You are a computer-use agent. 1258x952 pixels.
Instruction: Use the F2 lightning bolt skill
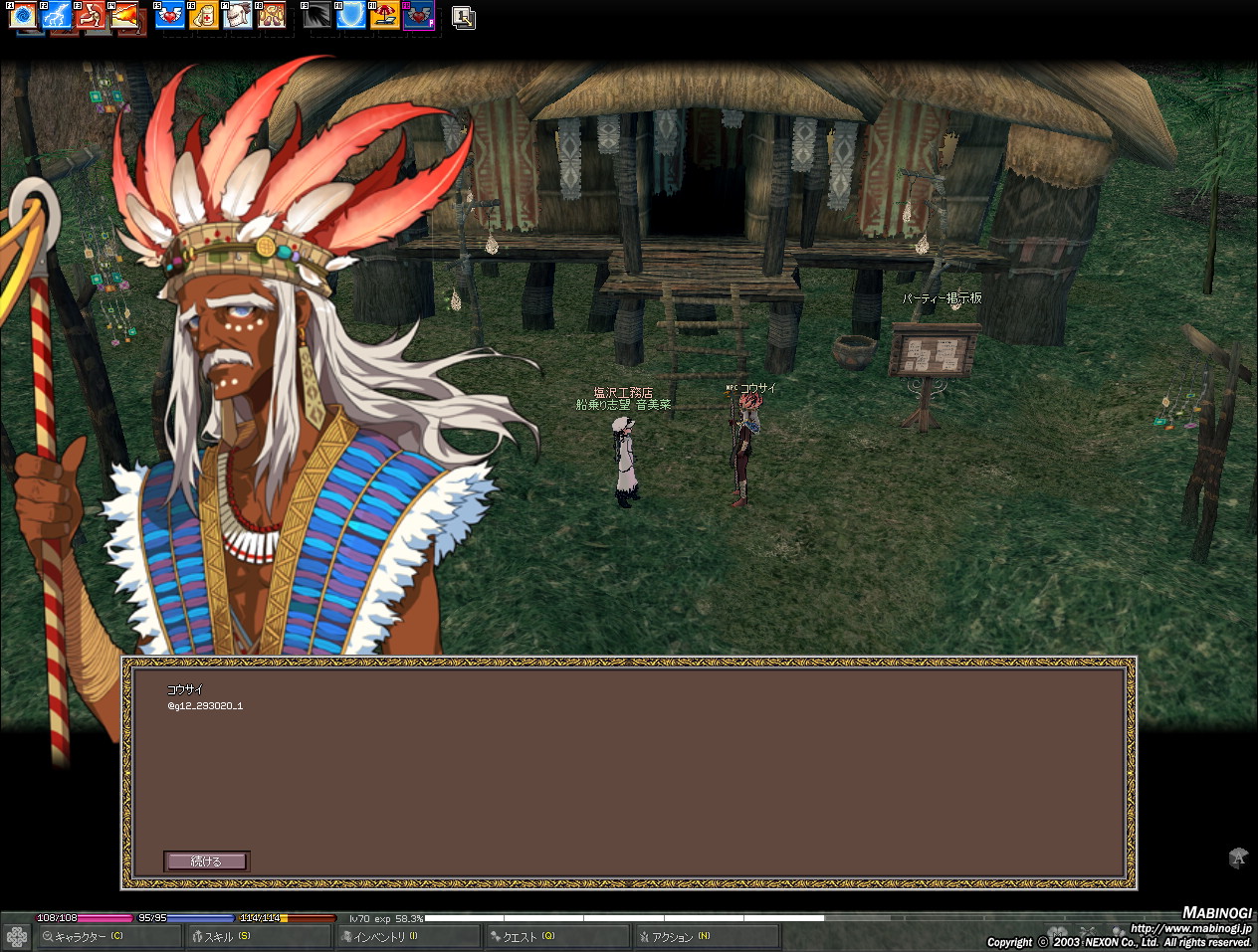(x=57, y=16)
